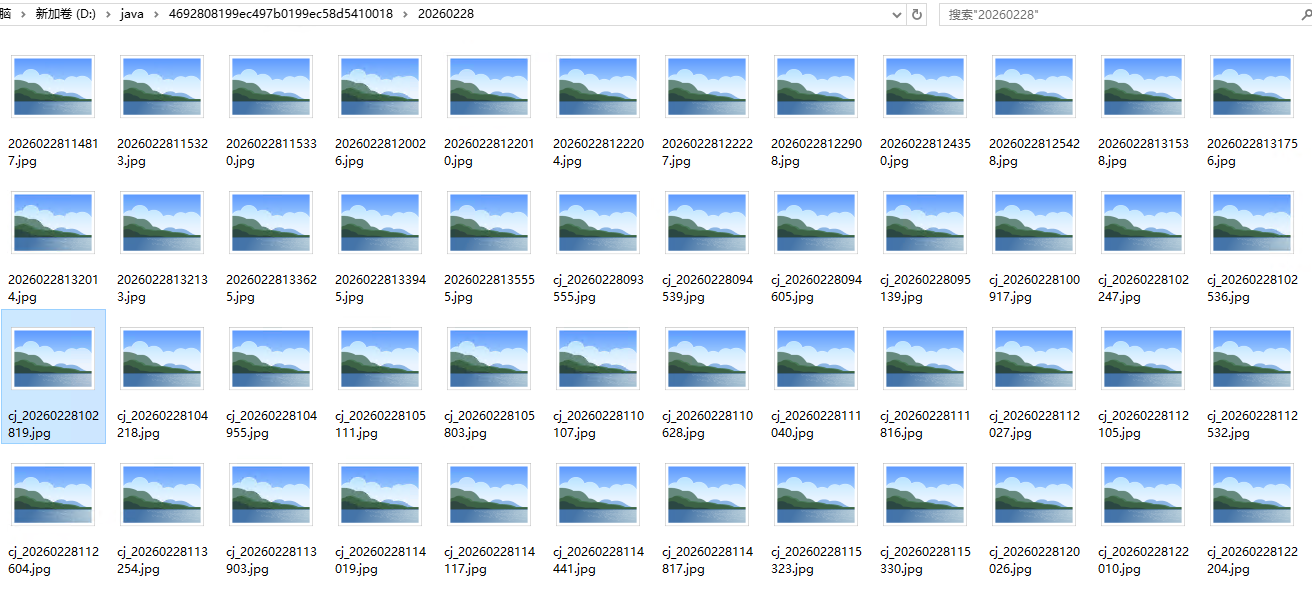The image size is (1312, 590).
Task: Click the 20260228 breadcrumb segment
Action: pos(446,14)
